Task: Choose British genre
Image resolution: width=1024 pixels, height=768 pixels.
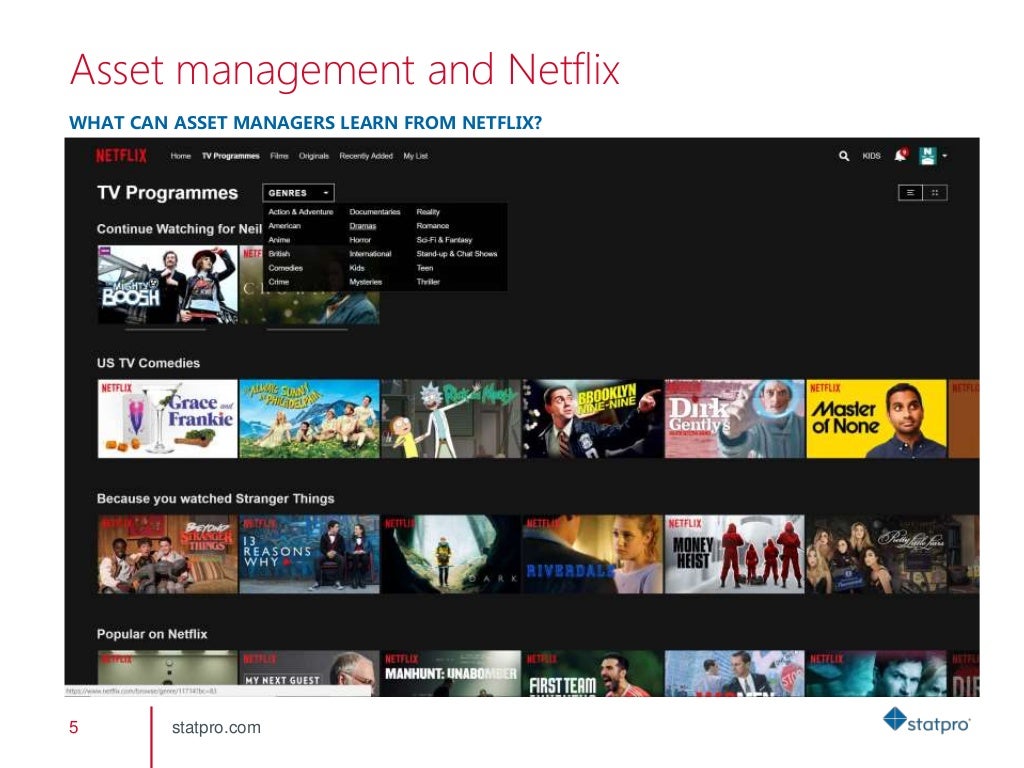Action: 279,254
